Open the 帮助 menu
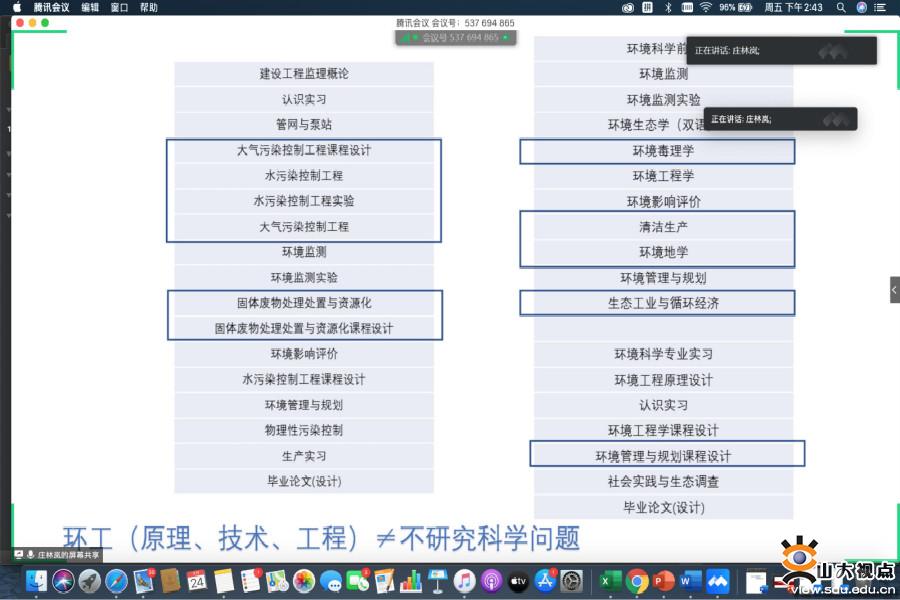The image size is (900, 600). click(x=149, y=7)
